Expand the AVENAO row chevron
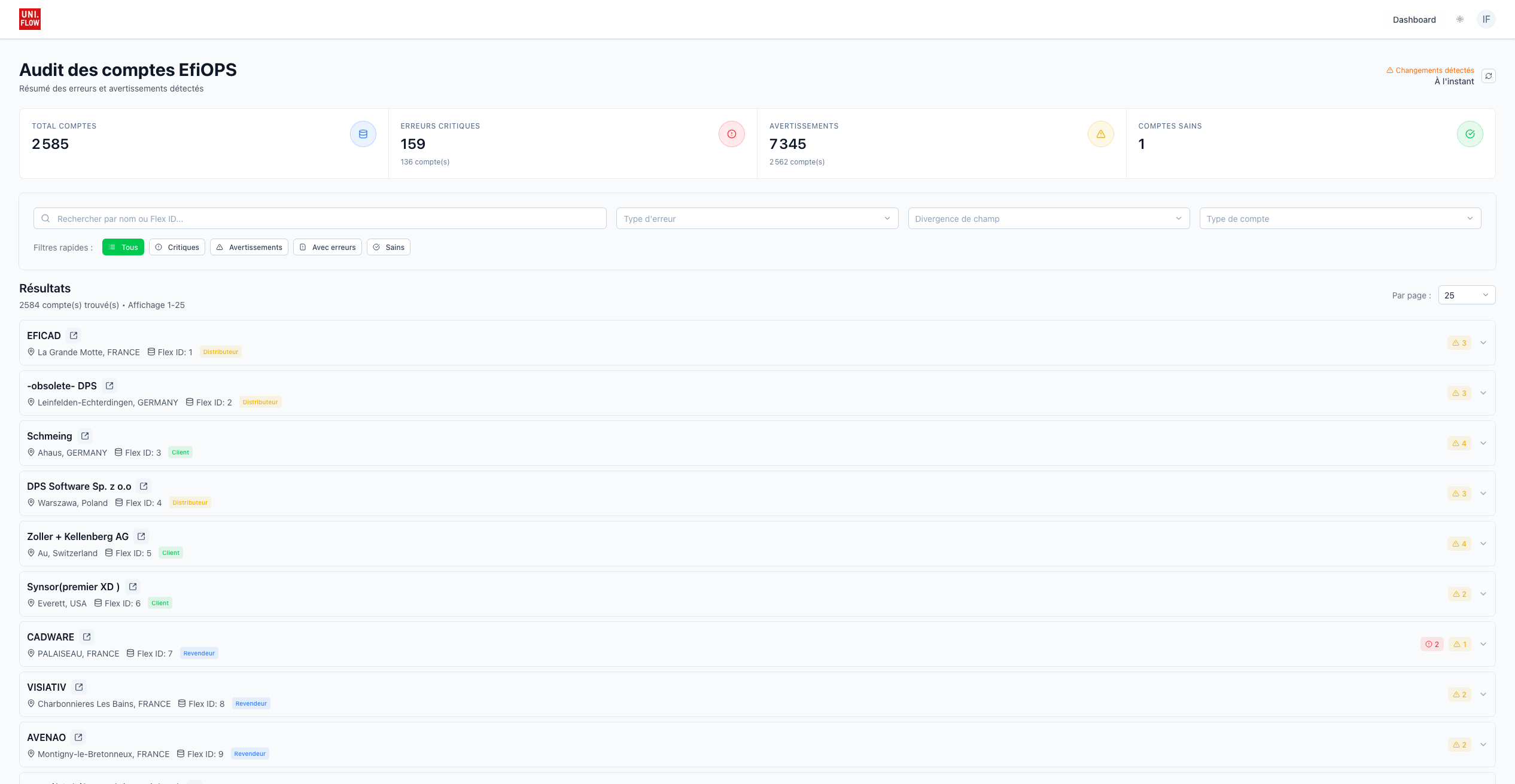 pos(1483,745)
